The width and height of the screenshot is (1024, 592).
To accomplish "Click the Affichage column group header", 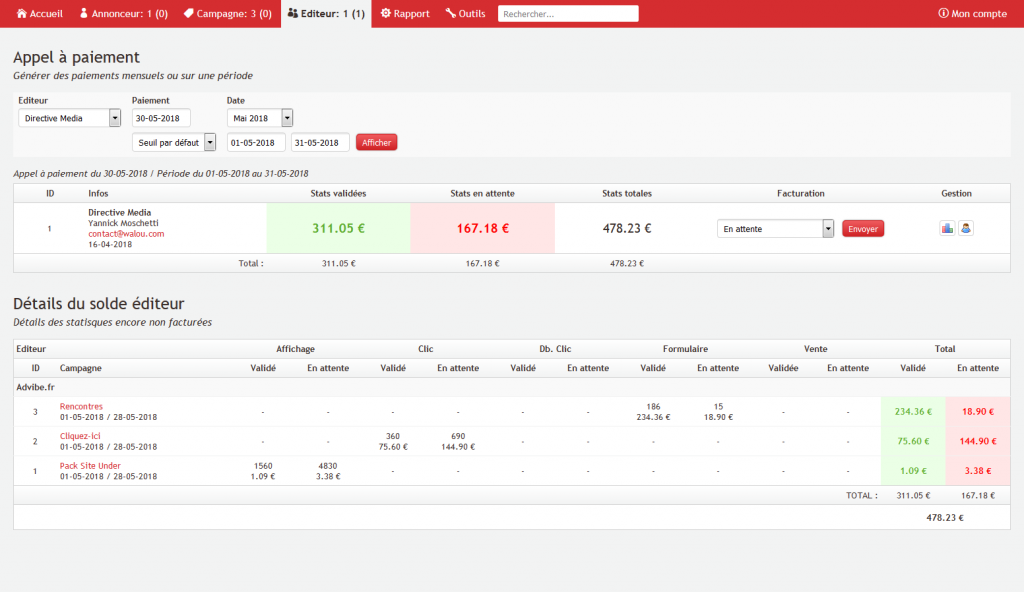I will point(295,349).
